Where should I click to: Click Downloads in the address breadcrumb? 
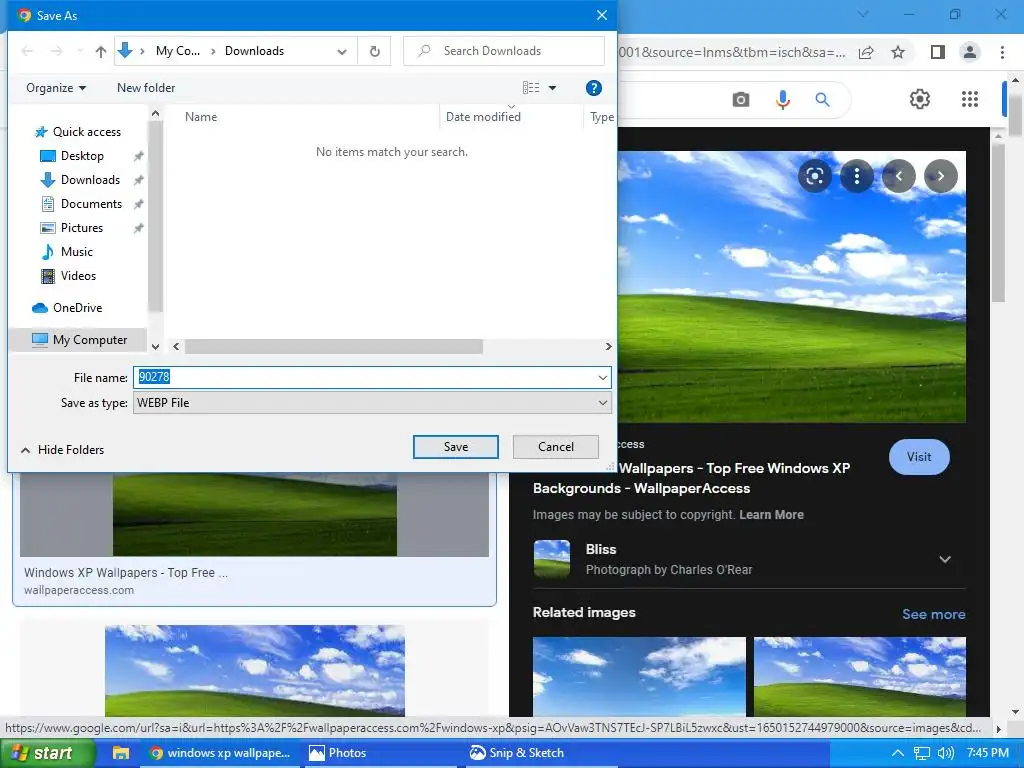pyautogui.click(x=254, y=51)
